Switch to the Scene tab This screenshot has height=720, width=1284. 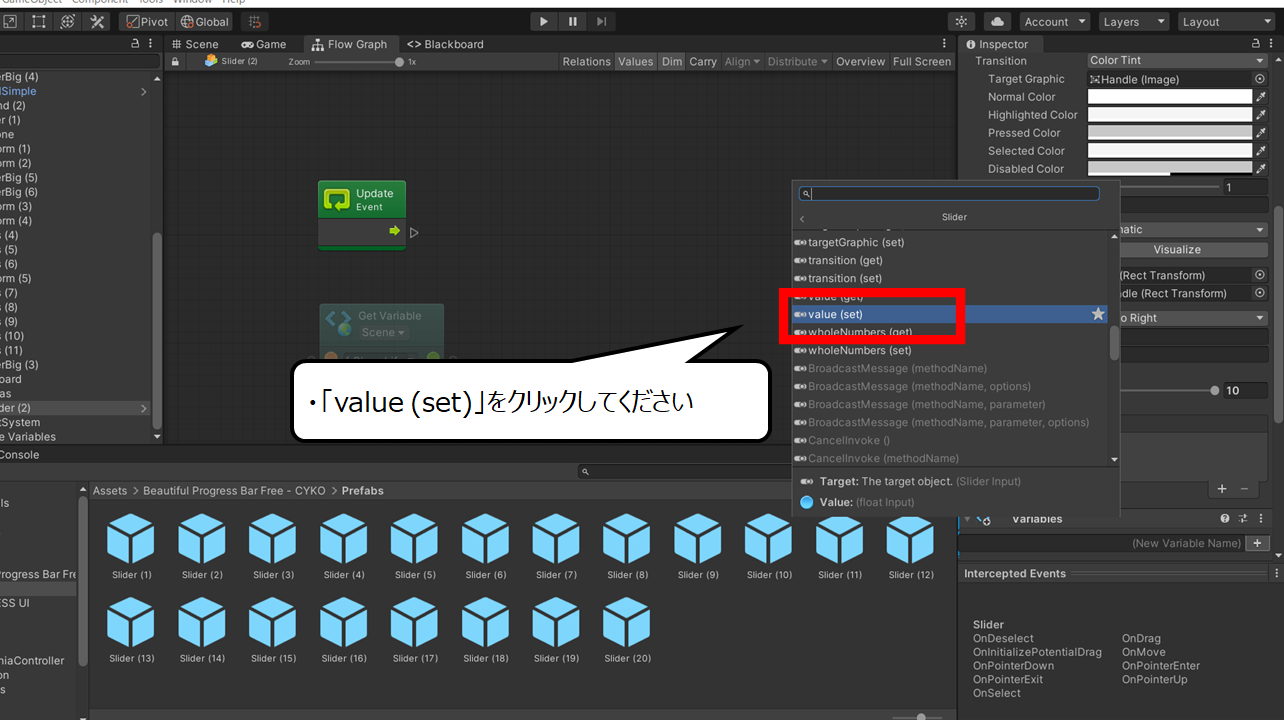(x=195, y=44)
